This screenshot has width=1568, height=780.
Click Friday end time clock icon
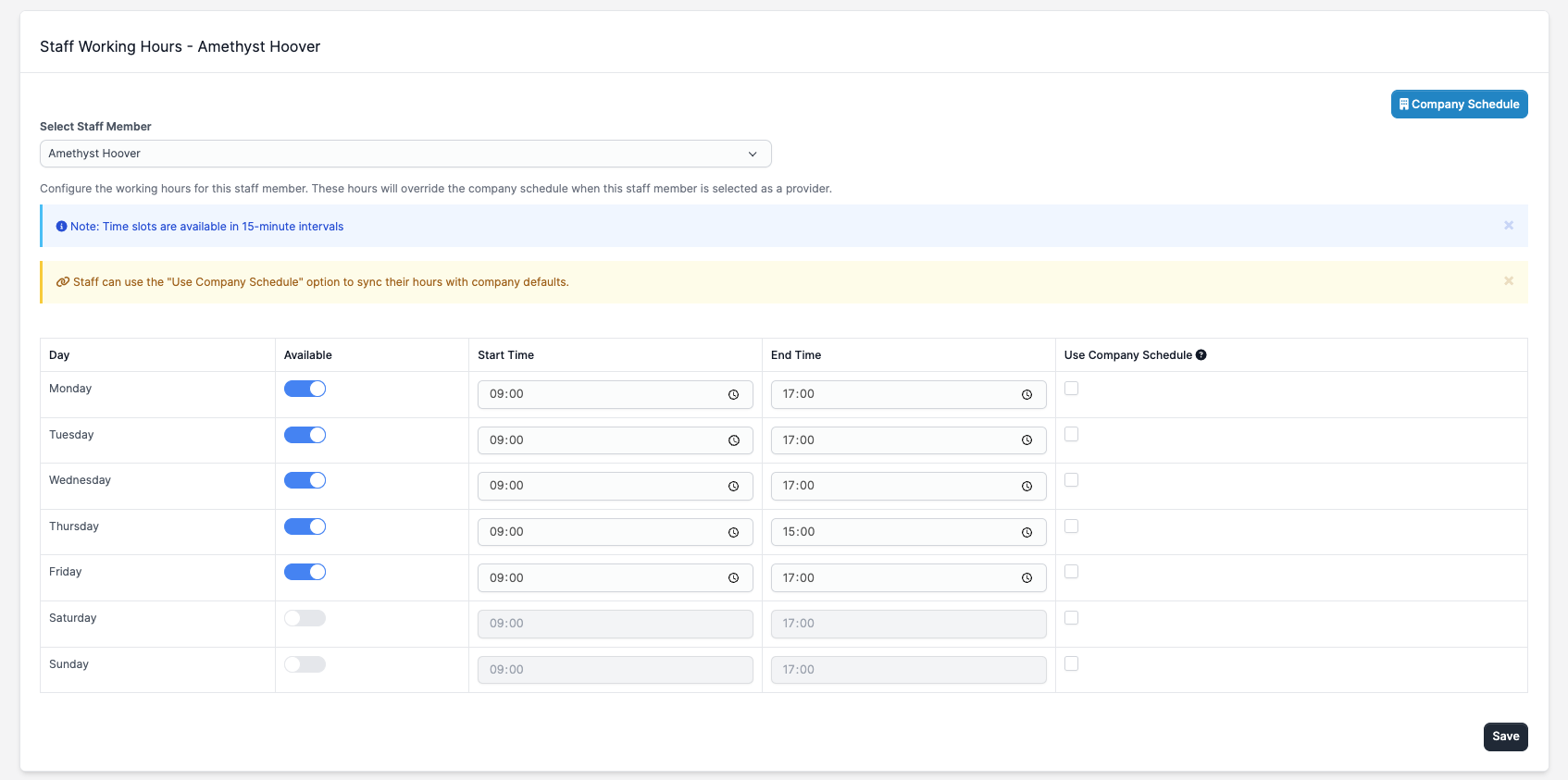coord(1027,578)
